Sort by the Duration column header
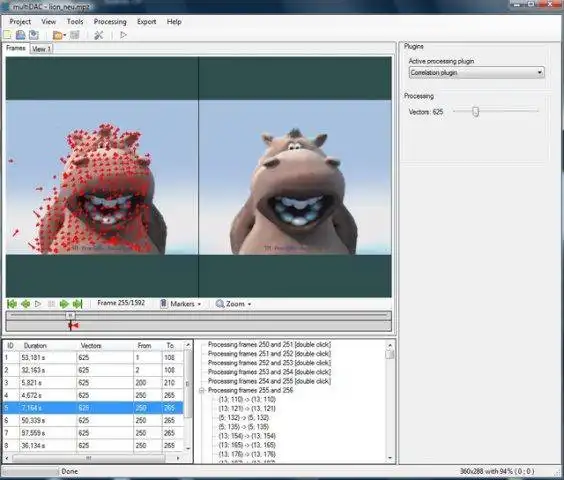This screenshot has height=480, width=564. (47, 346)
